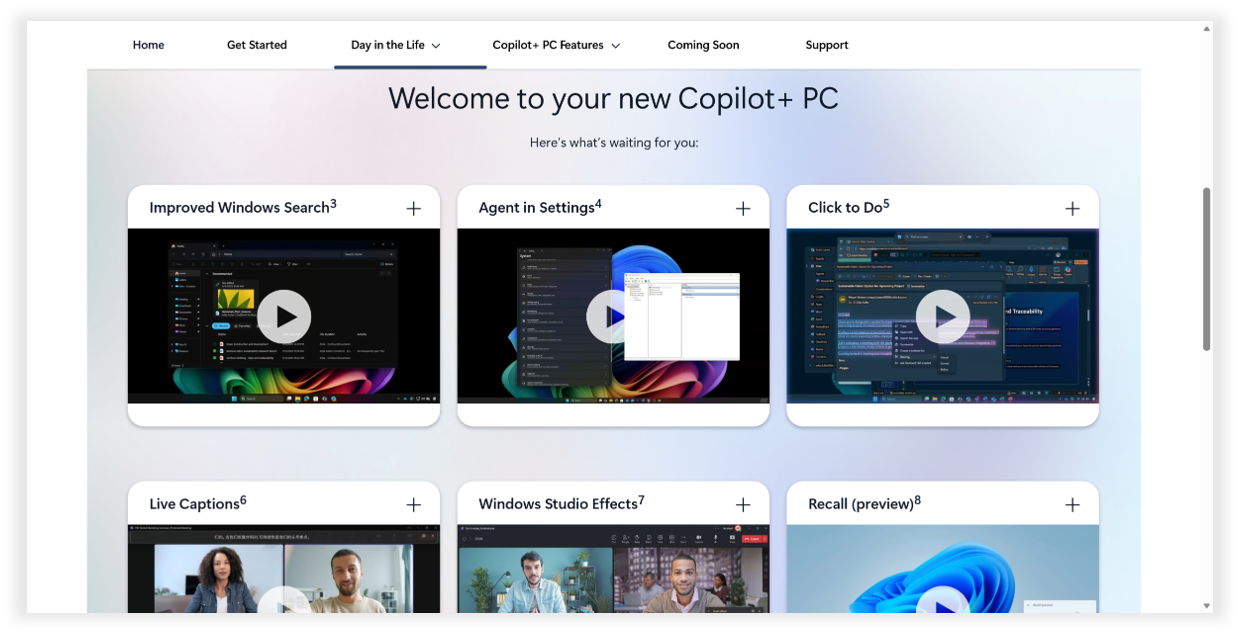Viewport: 1240px width, 634px height.
Task: Go to Coming Soon page
Action: [x=703, y=45]
